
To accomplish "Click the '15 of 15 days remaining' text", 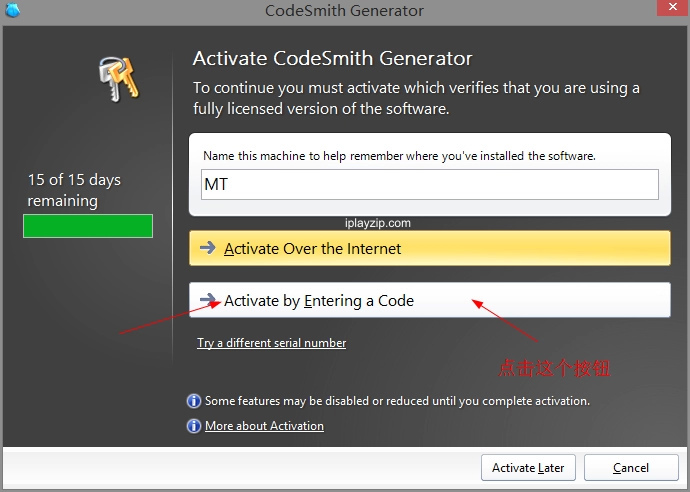I will [74, 190].
